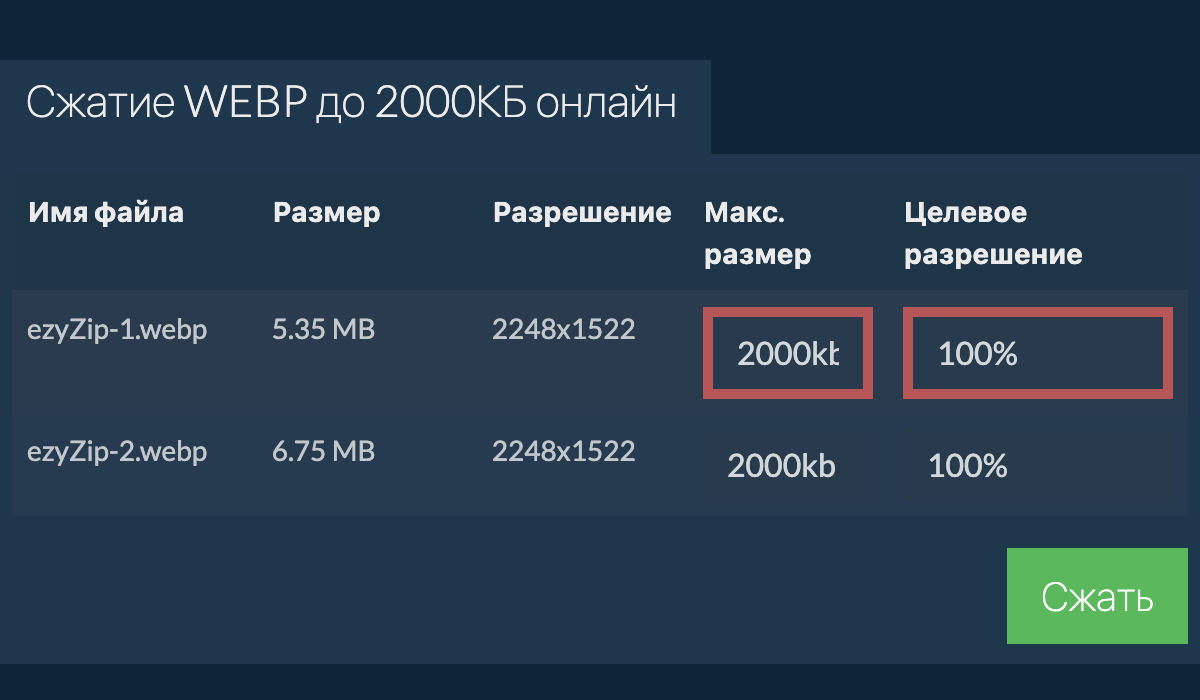Focus the 2000kb field for ezyZip-2.webp
This screenshot has width=1200, height=700.
(x=782, y=466)
